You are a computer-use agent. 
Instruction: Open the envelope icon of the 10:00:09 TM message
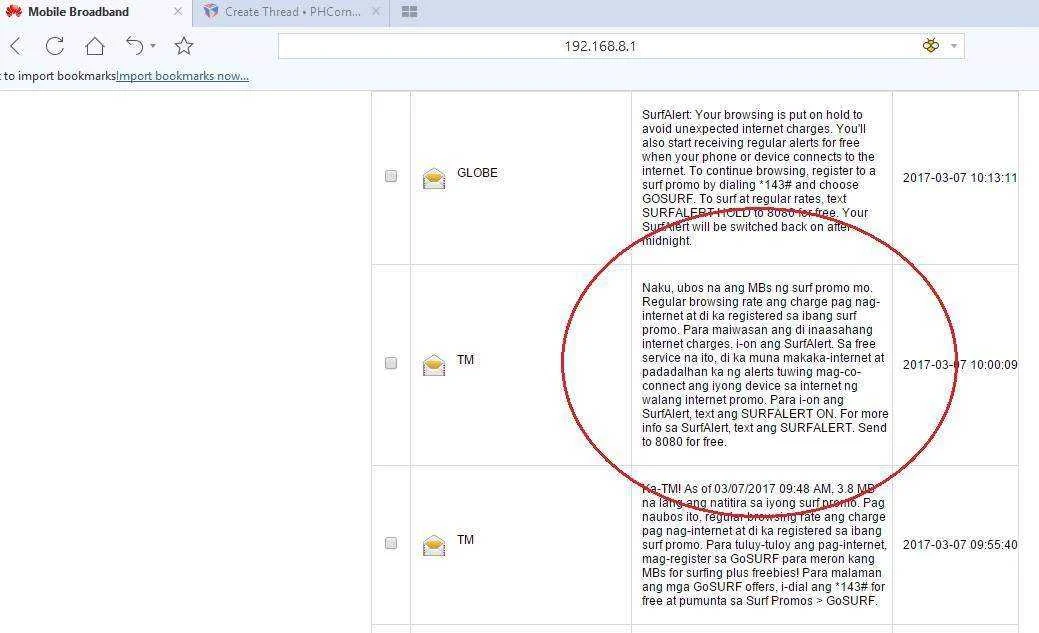click(x=434, y=365)
